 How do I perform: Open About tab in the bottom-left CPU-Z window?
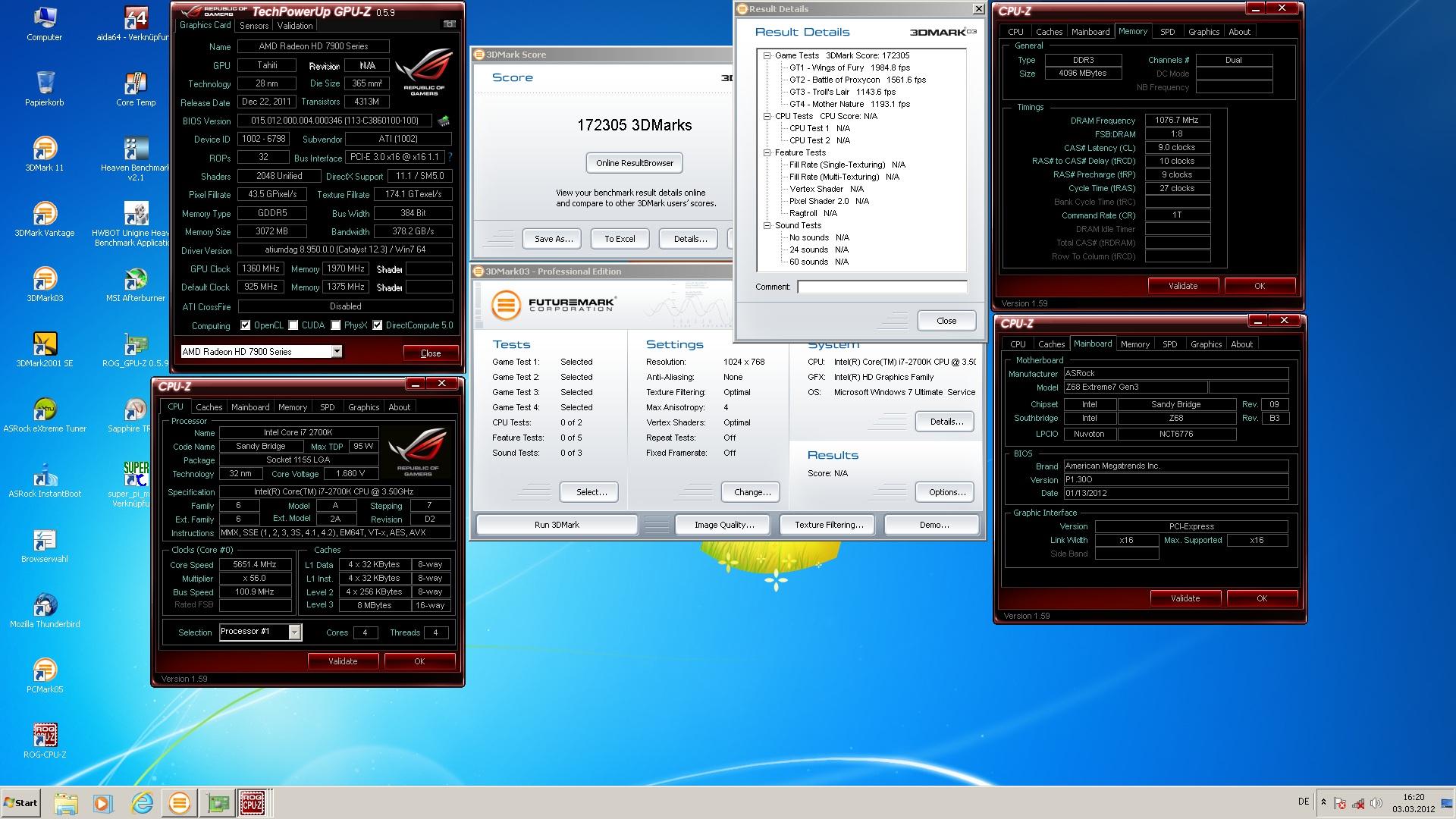[x=399, y=407]
